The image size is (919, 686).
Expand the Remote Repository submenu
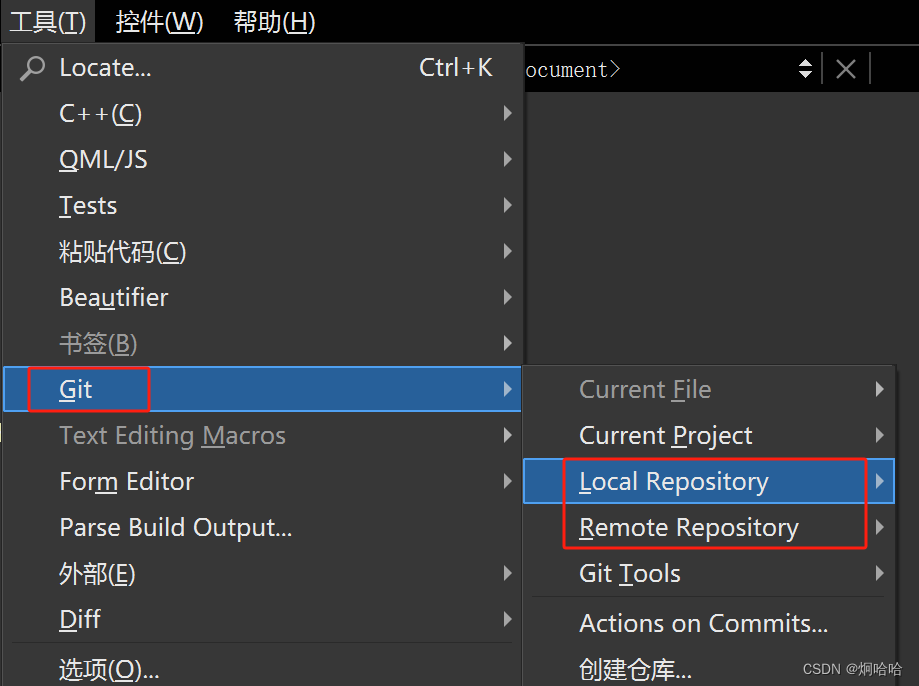pyautogui.click(x=690, y=527)
